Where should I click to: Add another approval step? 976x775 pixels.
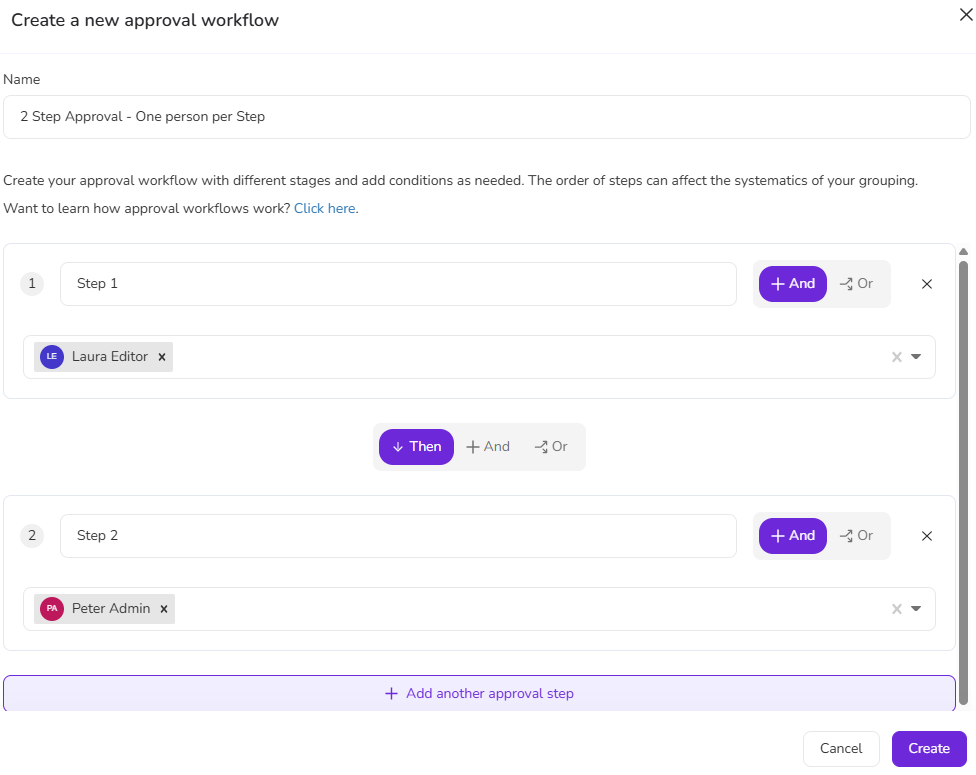tap(479, 693)
